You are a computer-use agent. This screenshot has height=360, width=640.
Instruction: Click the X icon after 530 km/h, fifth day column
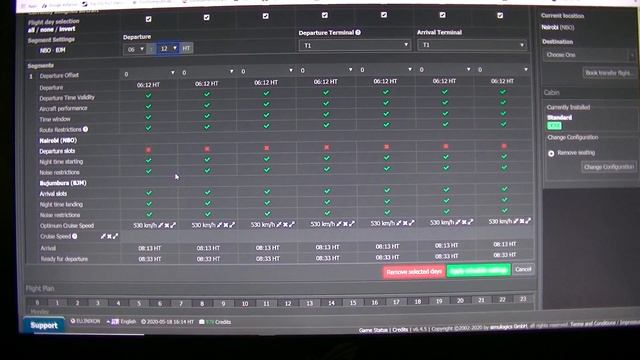pos(405,223)
